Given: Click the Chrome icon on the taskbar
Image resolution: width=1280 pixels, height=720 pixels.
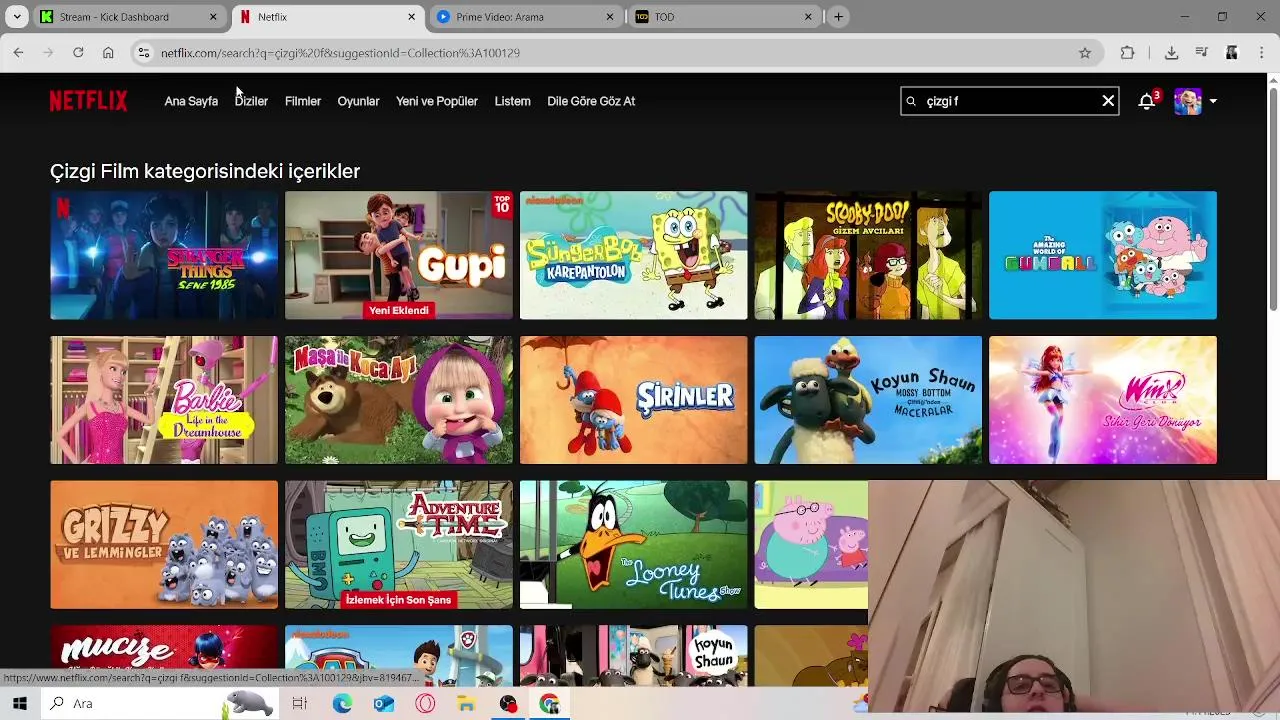Looking at the screenshot, I should 549,704.
